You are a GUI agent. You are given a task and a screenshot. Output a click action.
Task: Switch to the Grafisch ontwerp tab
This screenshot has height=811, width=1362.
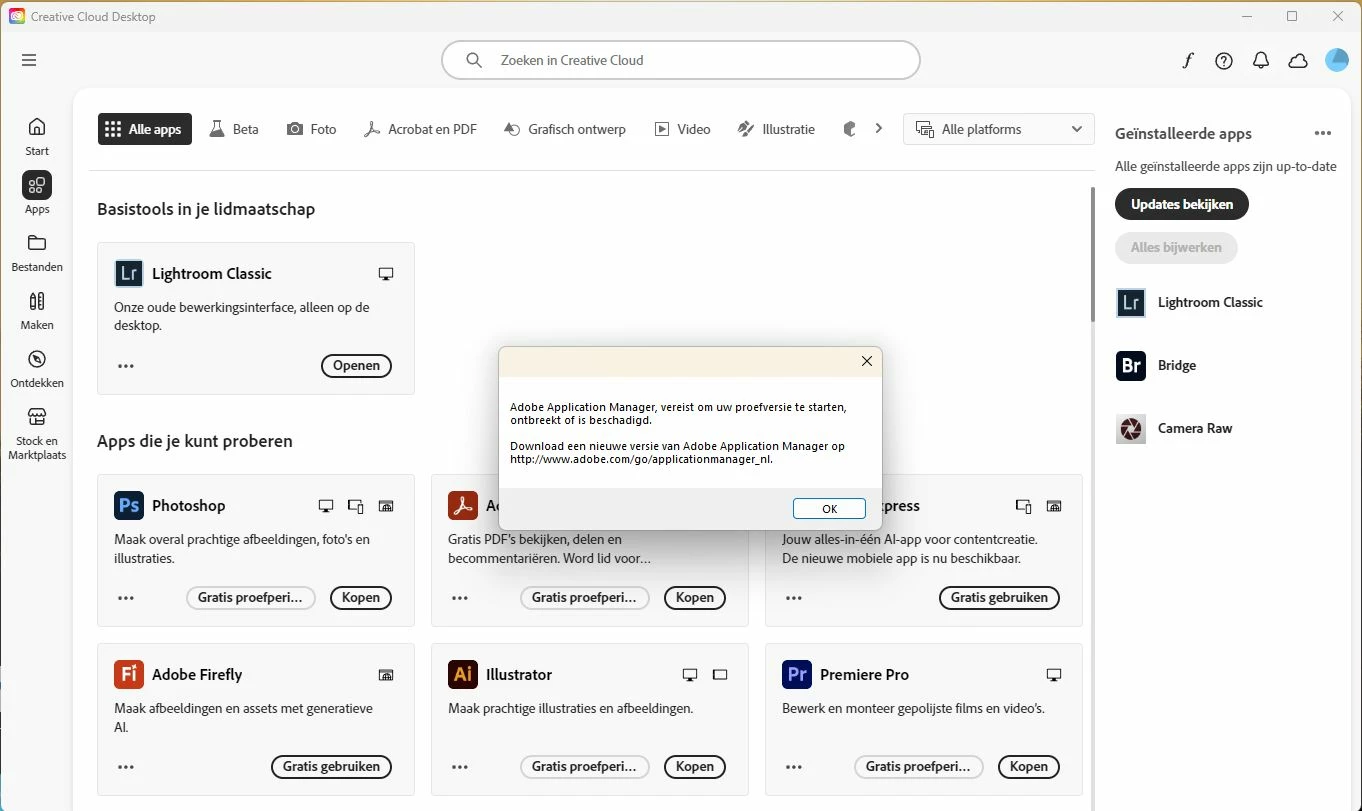click(564, 129)
